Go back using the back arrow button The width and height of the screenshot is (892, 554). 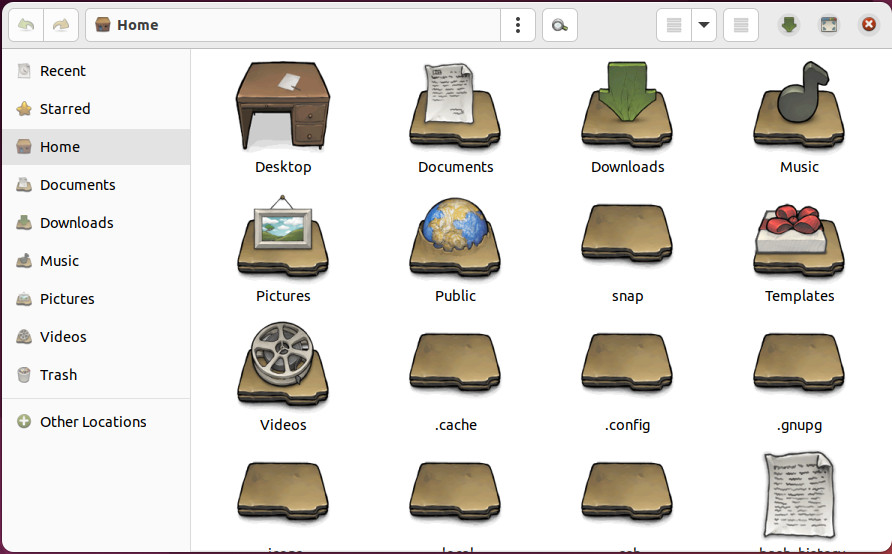click(x=26, y=25)
